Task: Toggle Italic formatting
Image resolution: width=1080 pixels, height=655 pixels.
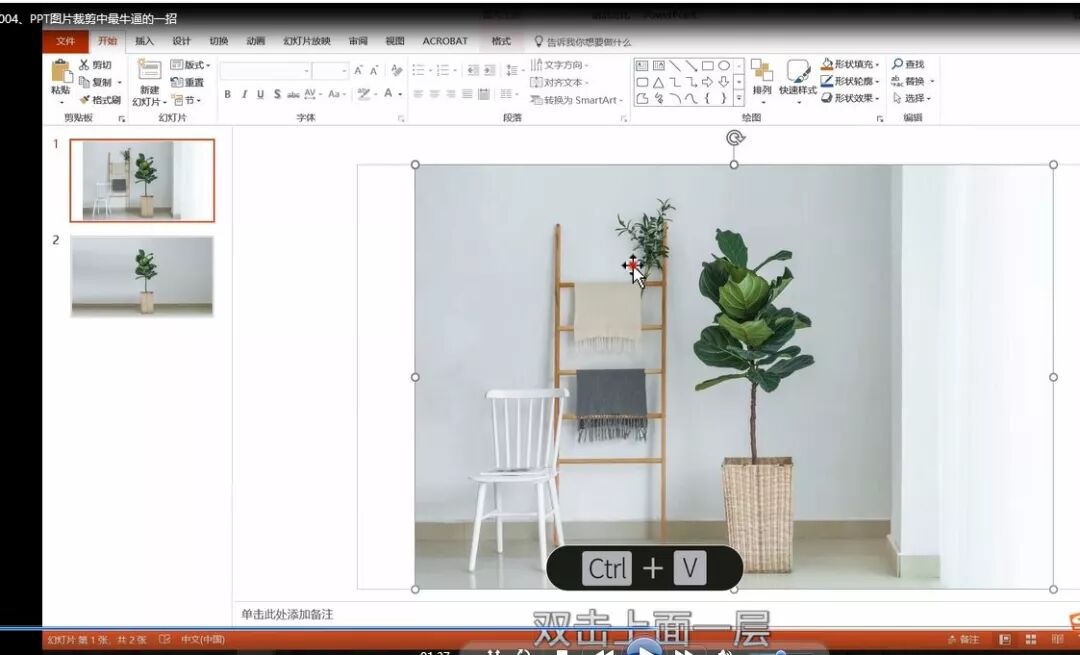Action: 244,94
